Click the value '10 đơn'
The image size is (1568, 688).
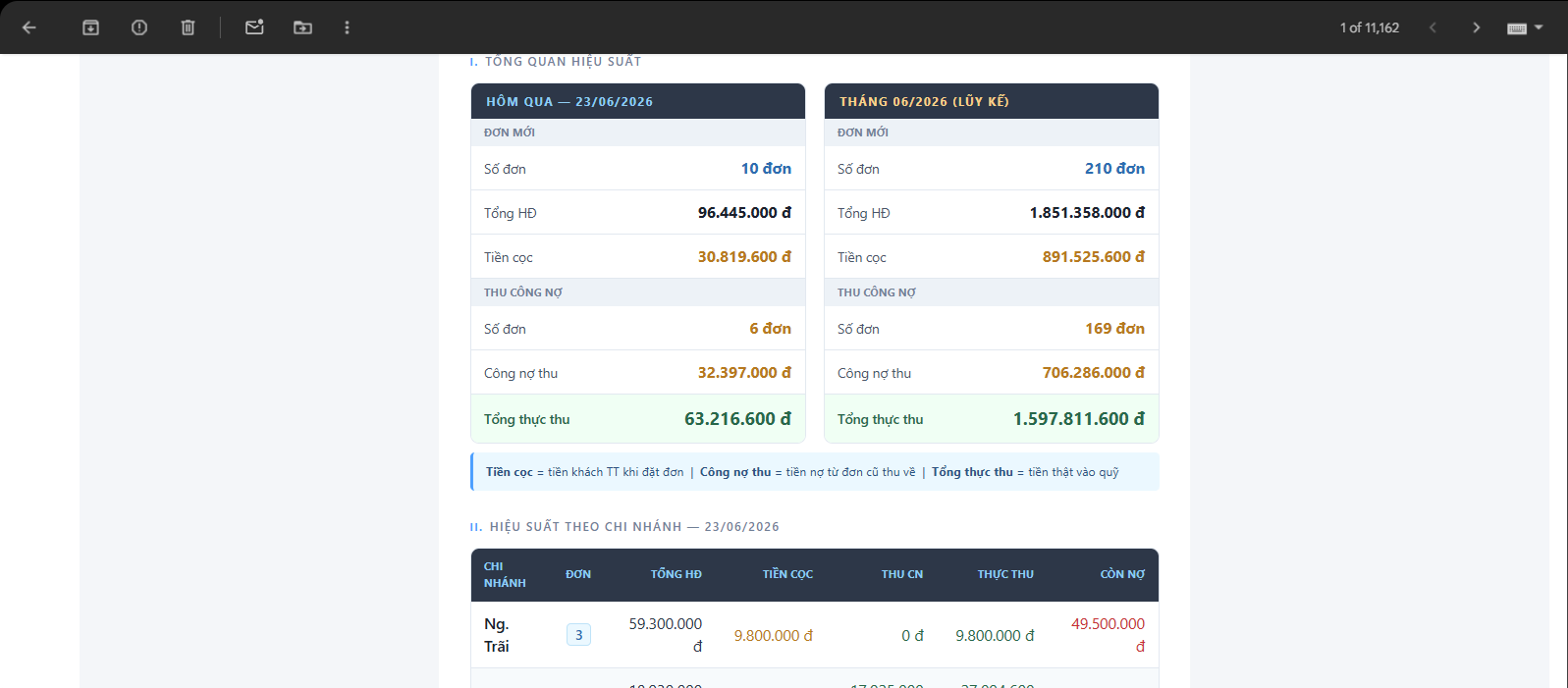coord(766,169)
